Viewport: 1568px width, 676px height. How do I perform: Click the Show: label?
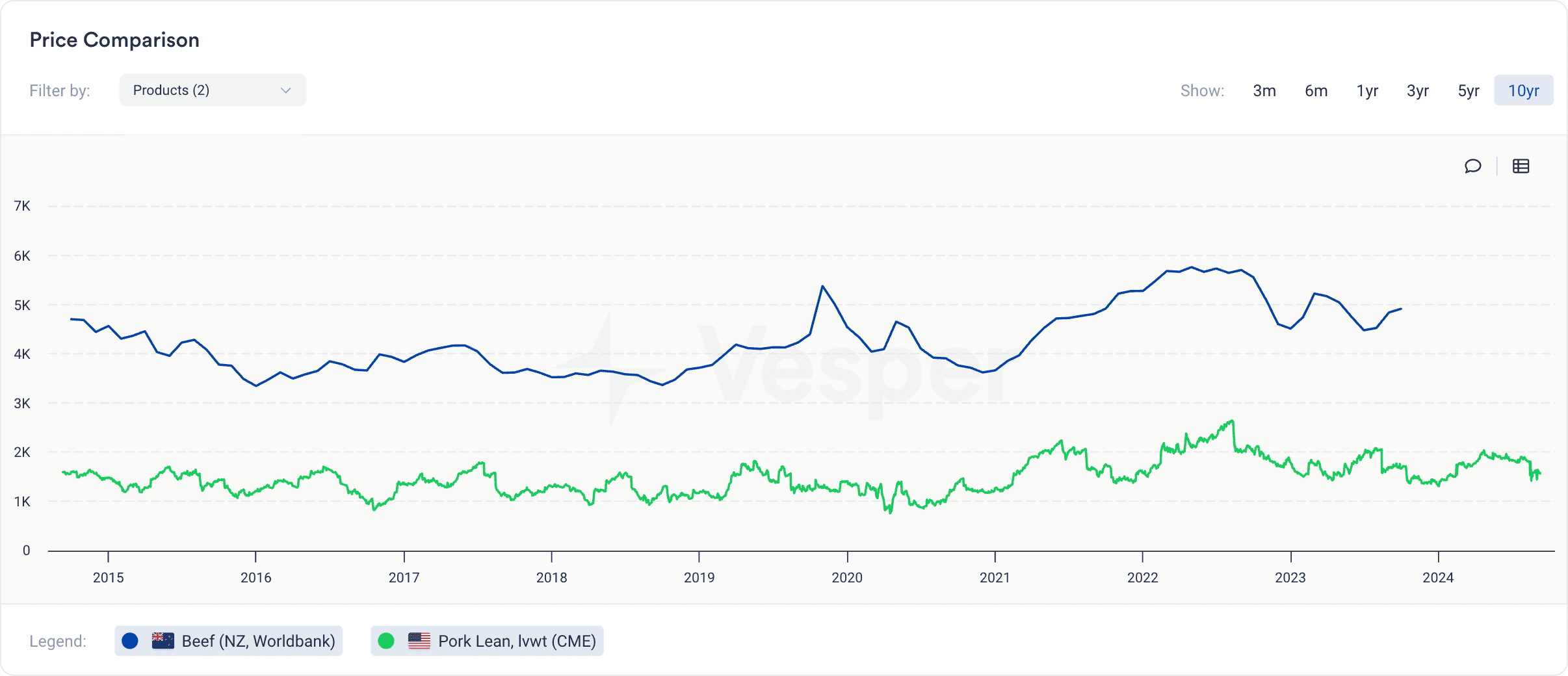pyautogui.click(x=1202, y=90)
